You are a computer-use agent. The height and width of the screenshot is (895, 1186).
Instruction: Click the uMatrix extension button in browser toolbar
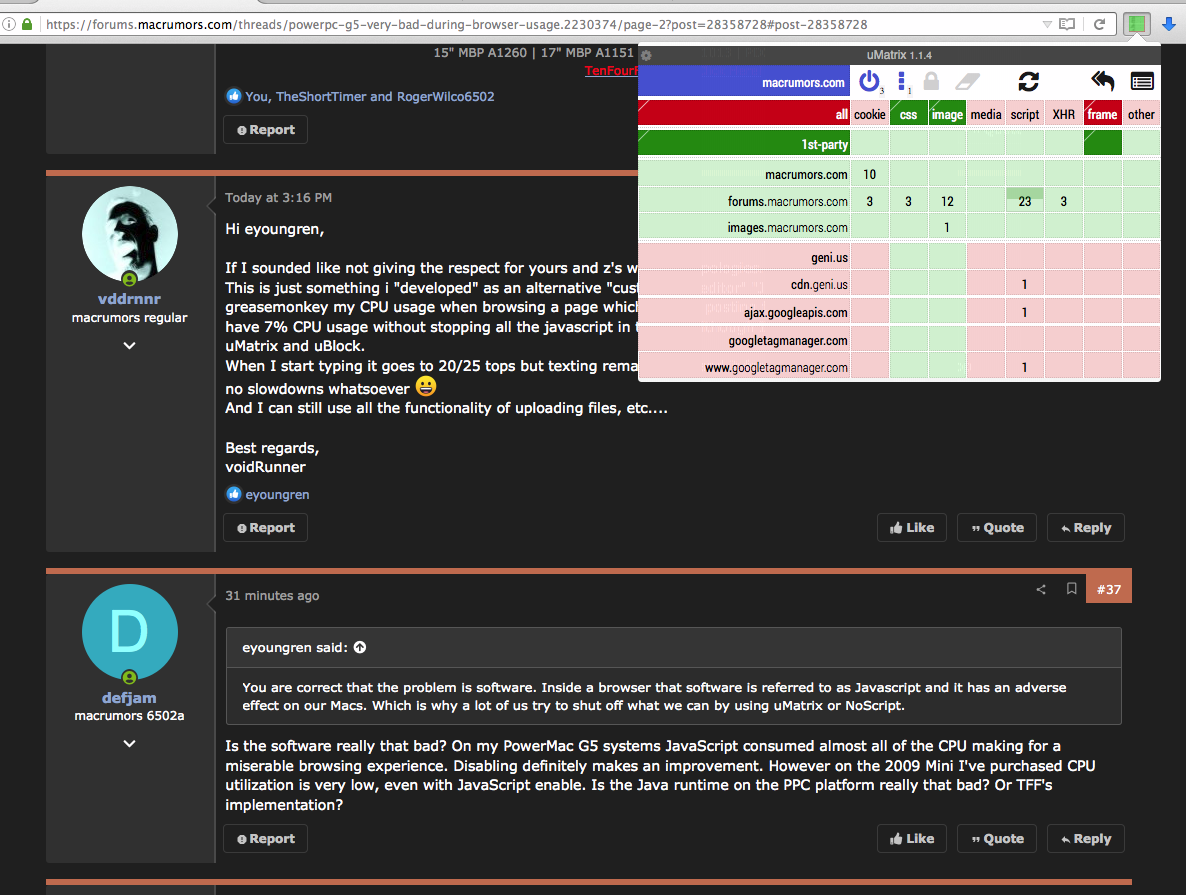tap(1136, 24)
